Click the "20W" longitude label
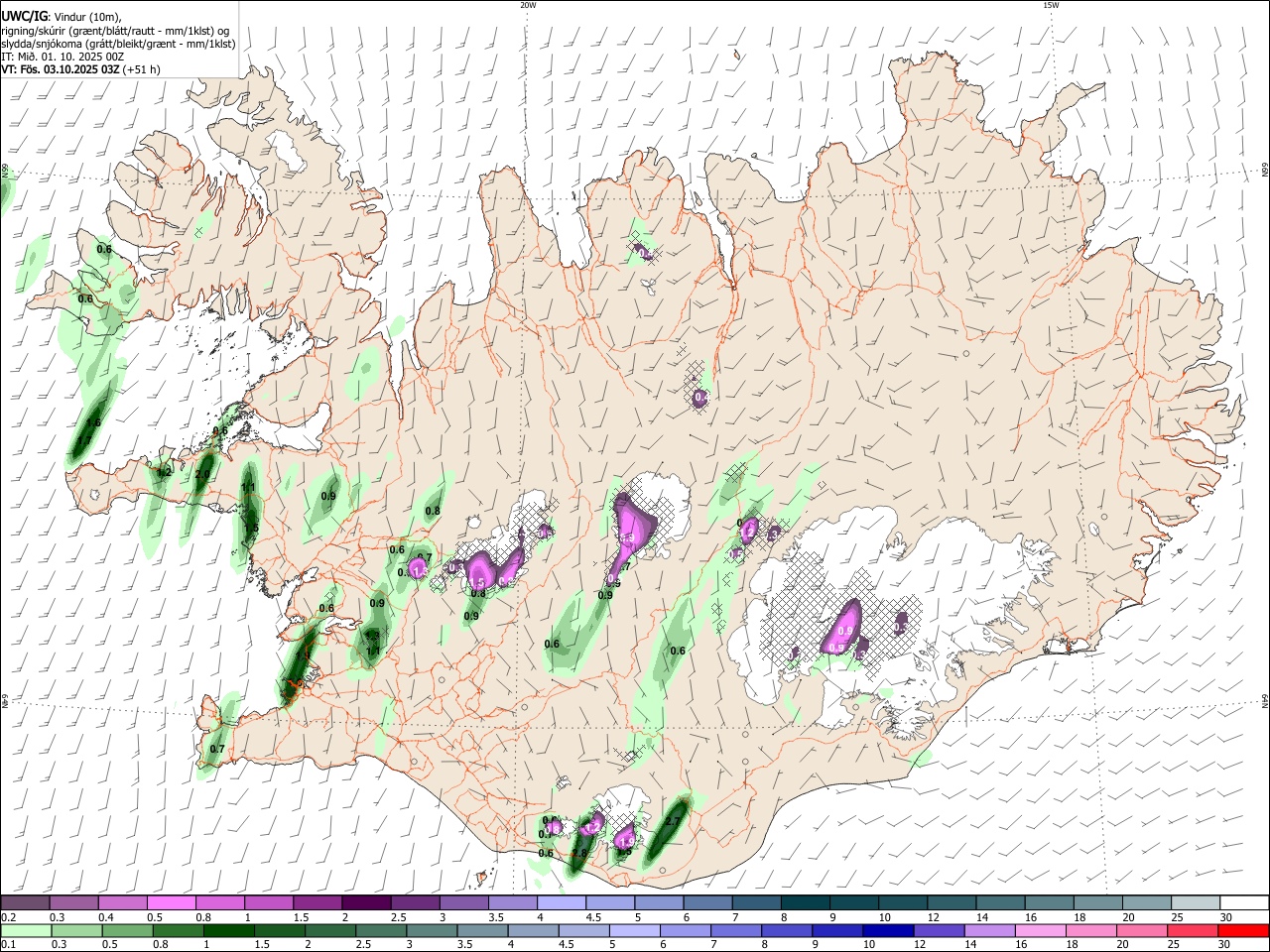1270x952 pixels. click(528, 4)
